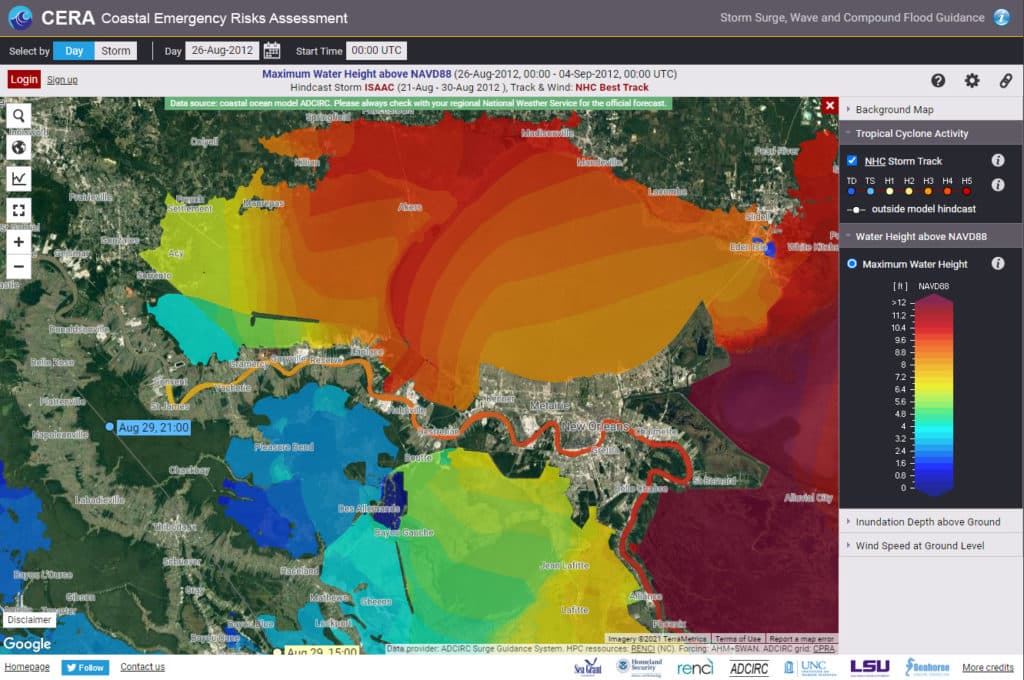The height and width of the screenshot is (680, 1024).
Task: Open the Sign up link
Action: coord(62,80)
